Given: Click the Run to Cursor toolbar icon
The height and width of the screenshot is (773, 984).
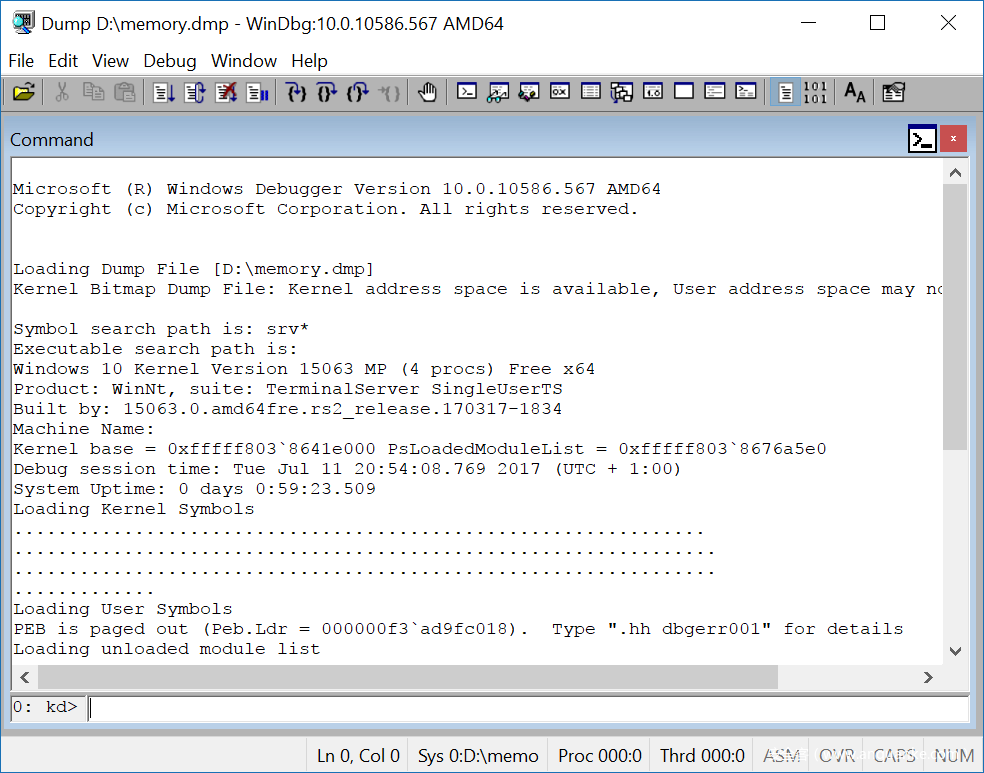Looking at the screenshot, I should point(389,93).
